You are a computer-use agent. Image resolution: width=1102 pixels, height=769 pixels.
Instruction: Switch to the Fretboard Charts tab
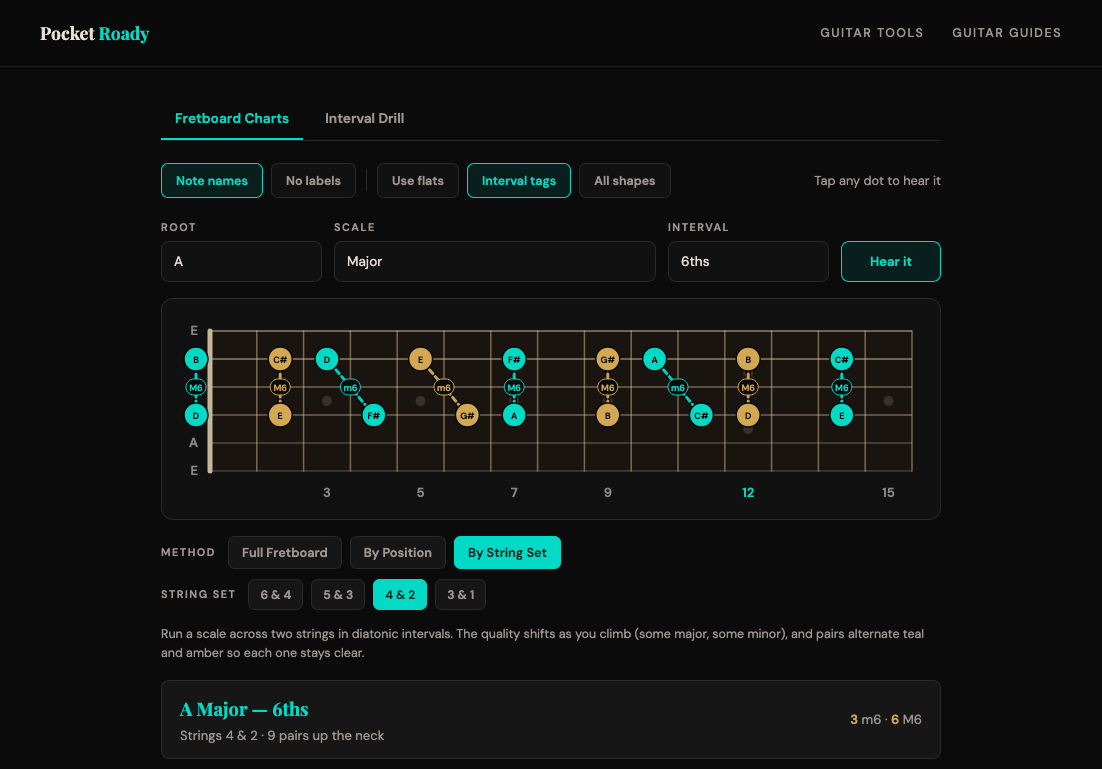pos(232,118)
